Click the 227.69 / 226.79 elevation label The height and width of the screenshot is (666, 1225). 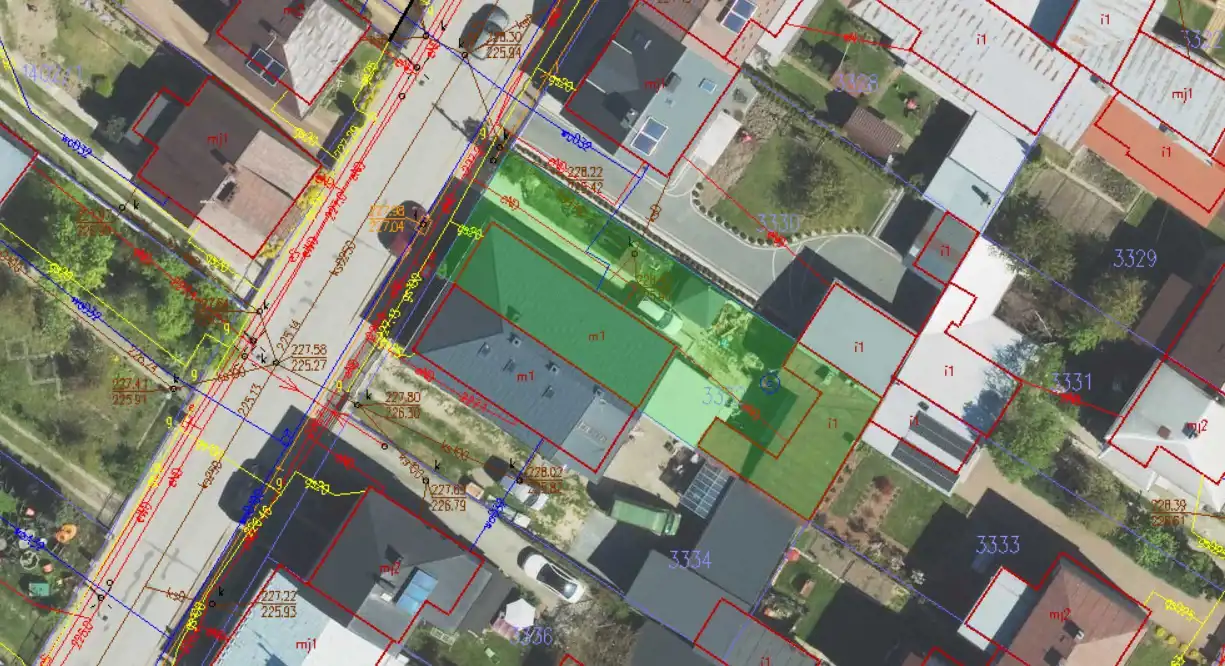click(446, 497)
